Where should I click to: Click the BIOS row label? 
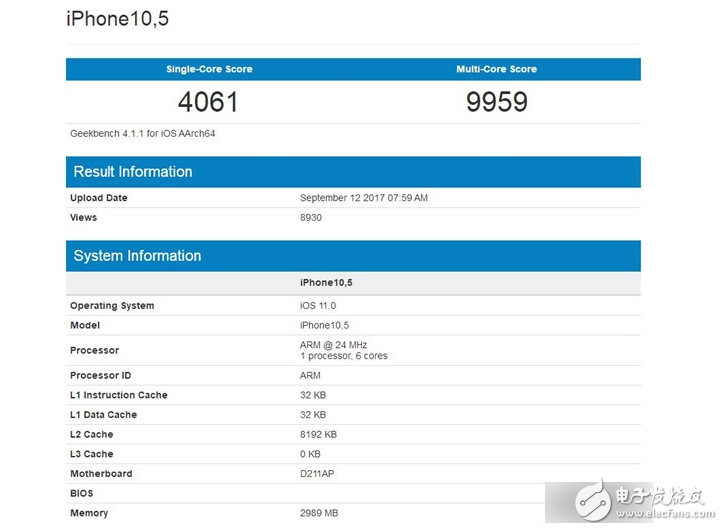[x=82, y=493]
